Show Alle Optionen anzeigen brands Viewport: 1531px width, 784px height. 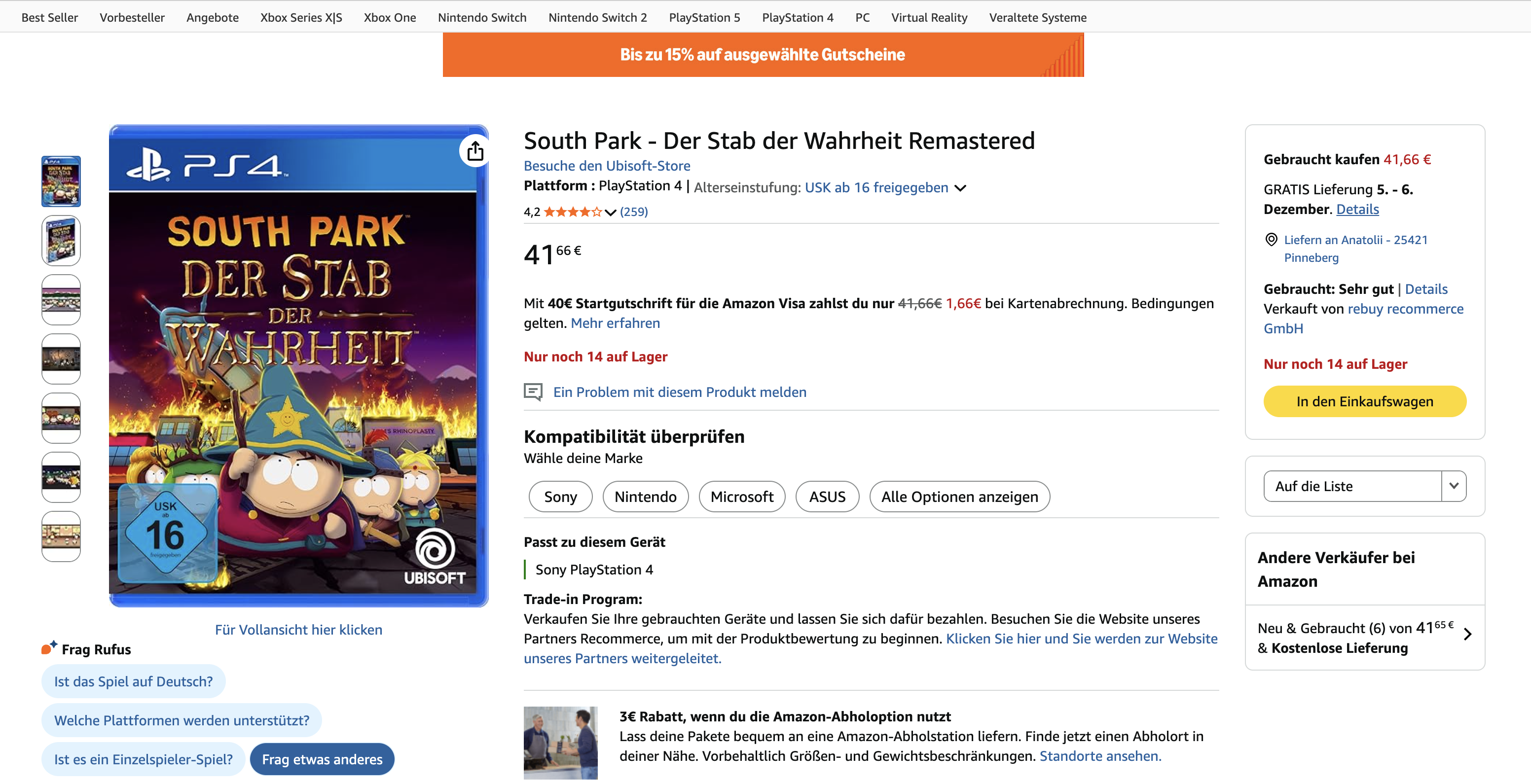tap(959, 497)
